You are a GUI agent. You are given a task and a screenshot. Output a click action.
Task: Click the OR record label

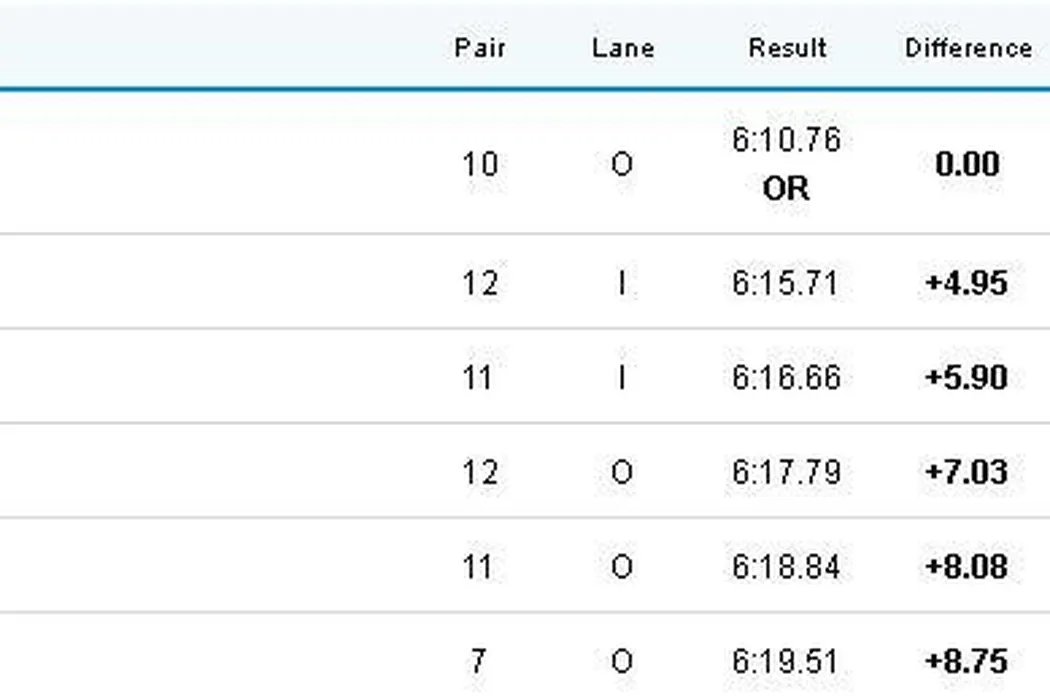(786, 188)
